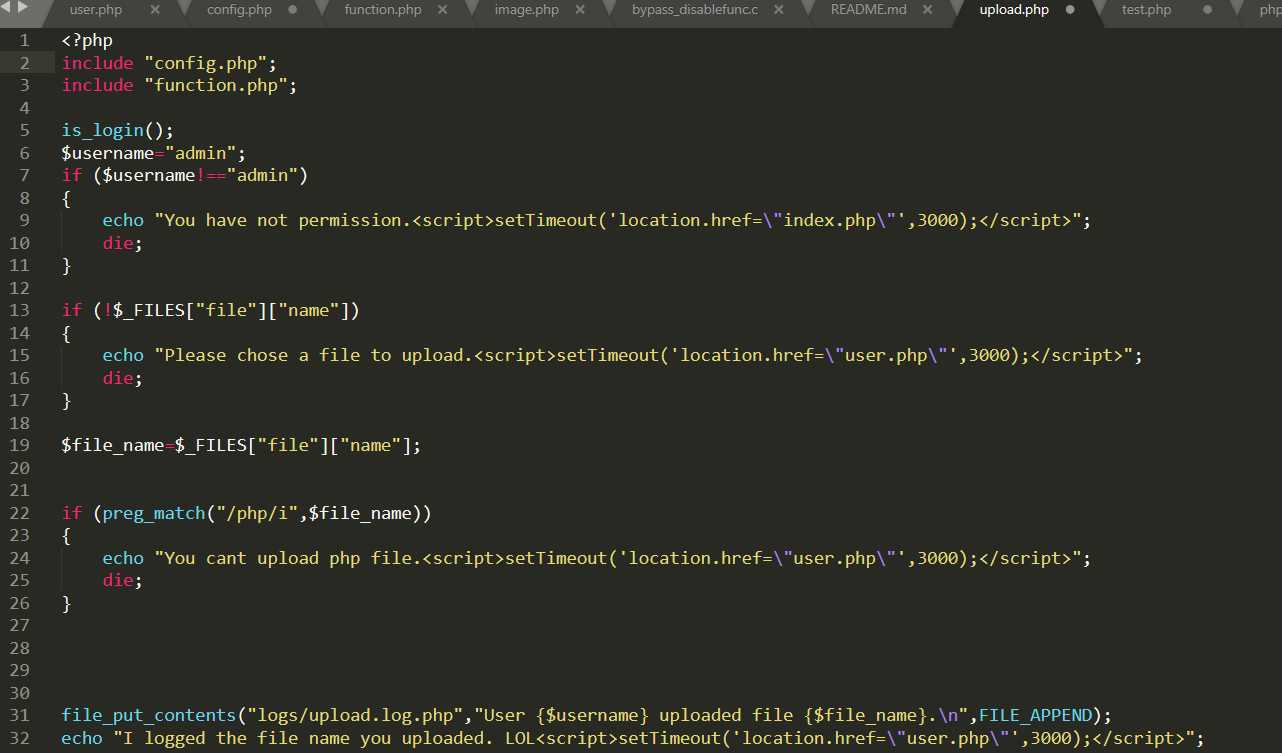This screenshot has width=1282, height=753.
Task: Open the image.php tab
Action: (527, 10)
